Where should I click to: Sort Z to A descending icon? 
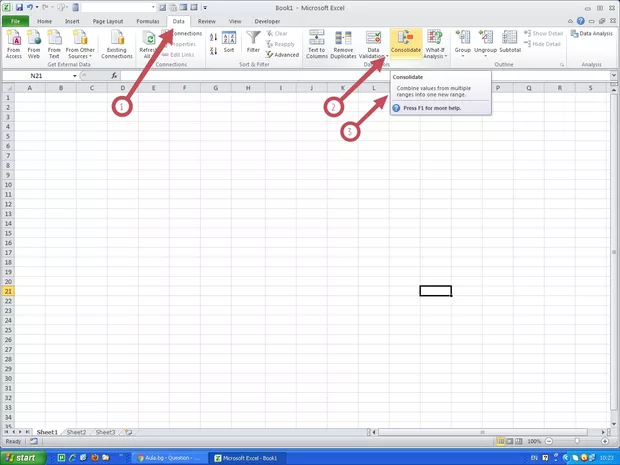pyautogui.click(x=213, y=51)
